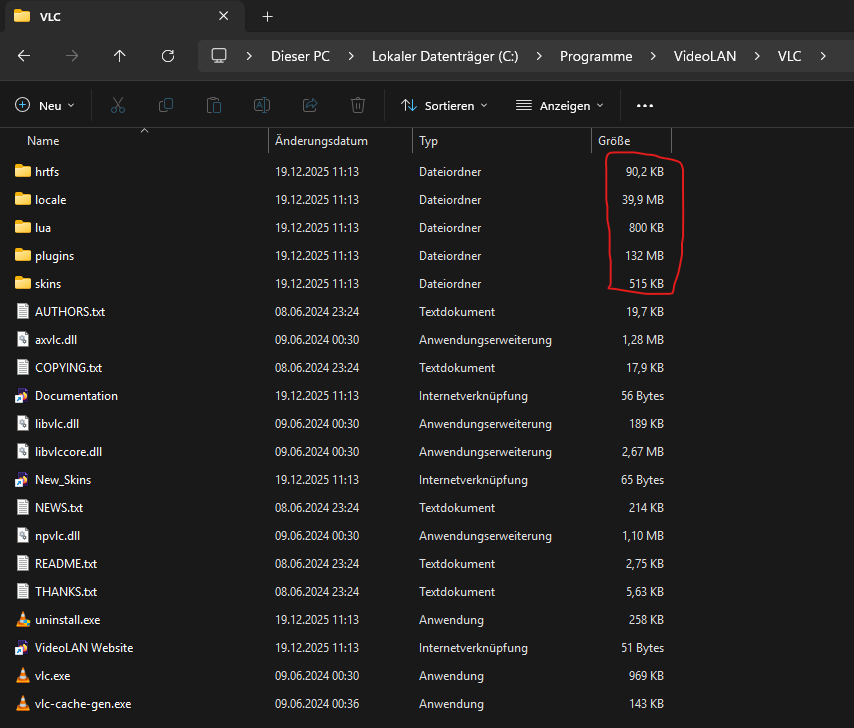
Task: Select the AUTHORS.txt document icon
Action: pyautogui.click(x=23, y=311)
